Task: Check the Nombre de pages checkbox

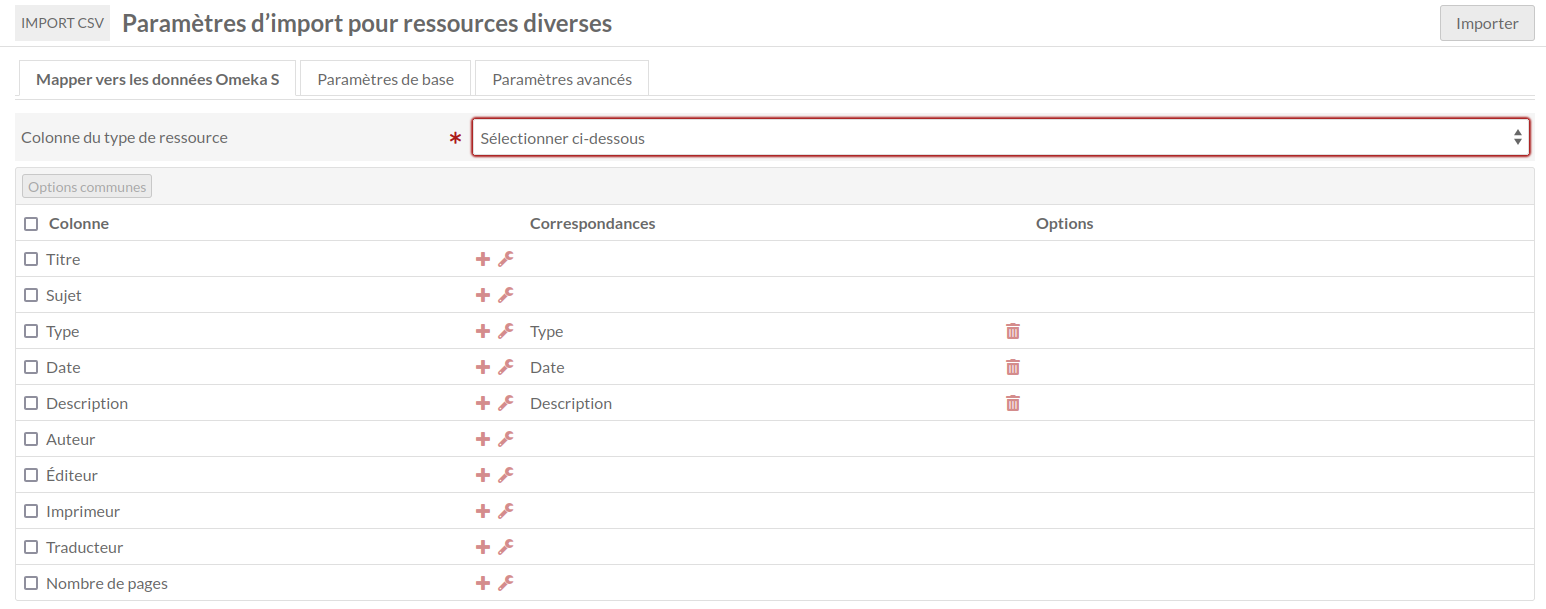Action: pos(31,583)
